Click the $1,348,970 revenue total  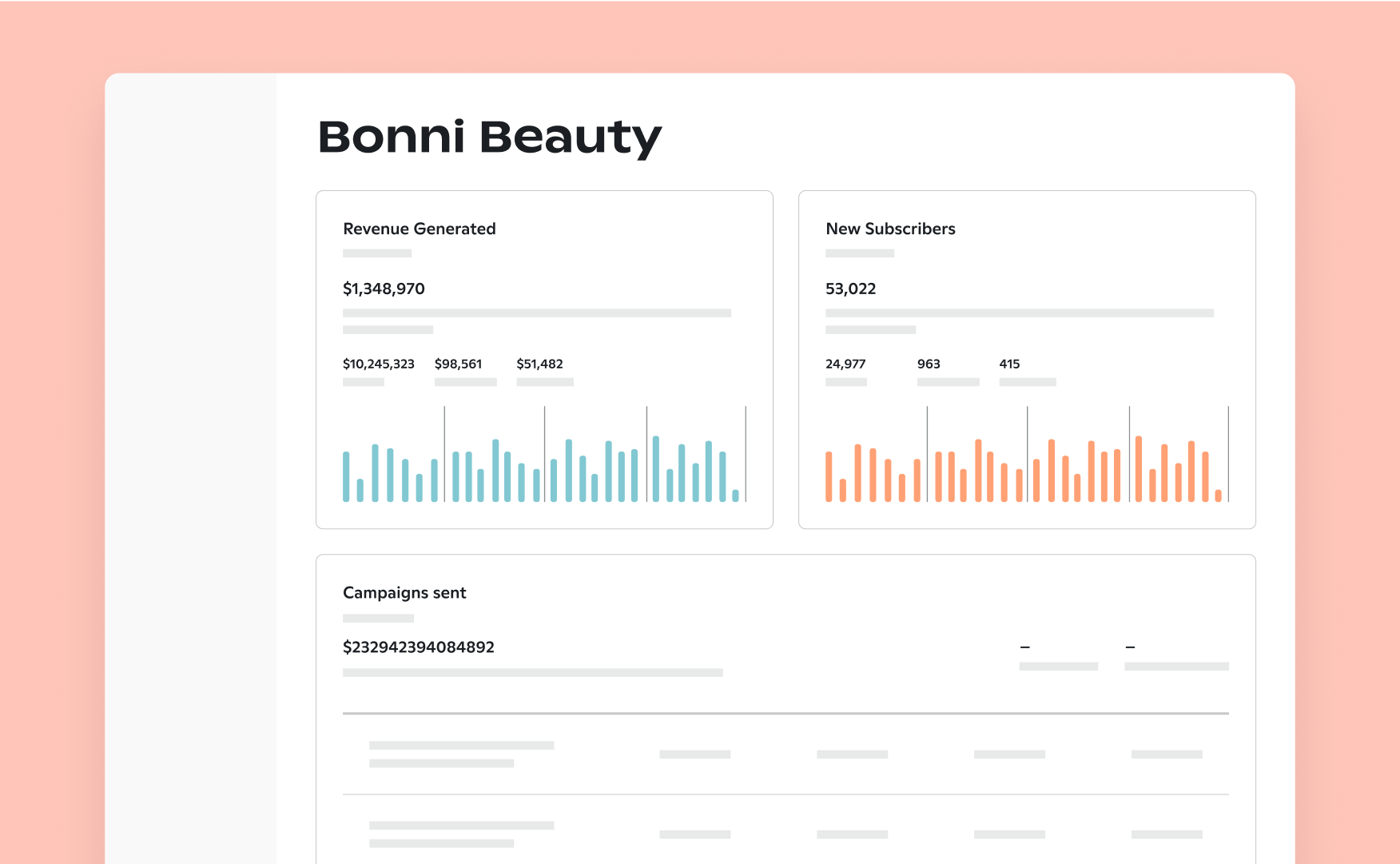[x=384, y=289]
